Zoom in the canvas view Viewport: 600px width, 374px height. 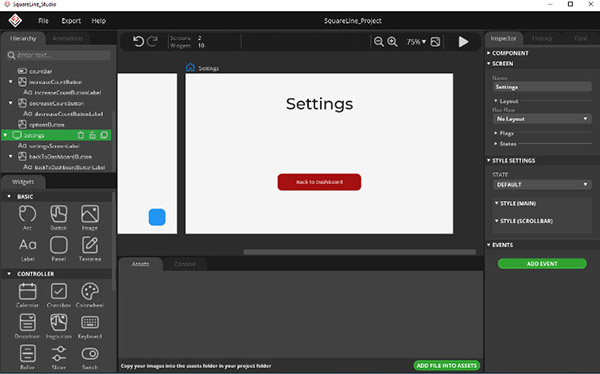392,42
